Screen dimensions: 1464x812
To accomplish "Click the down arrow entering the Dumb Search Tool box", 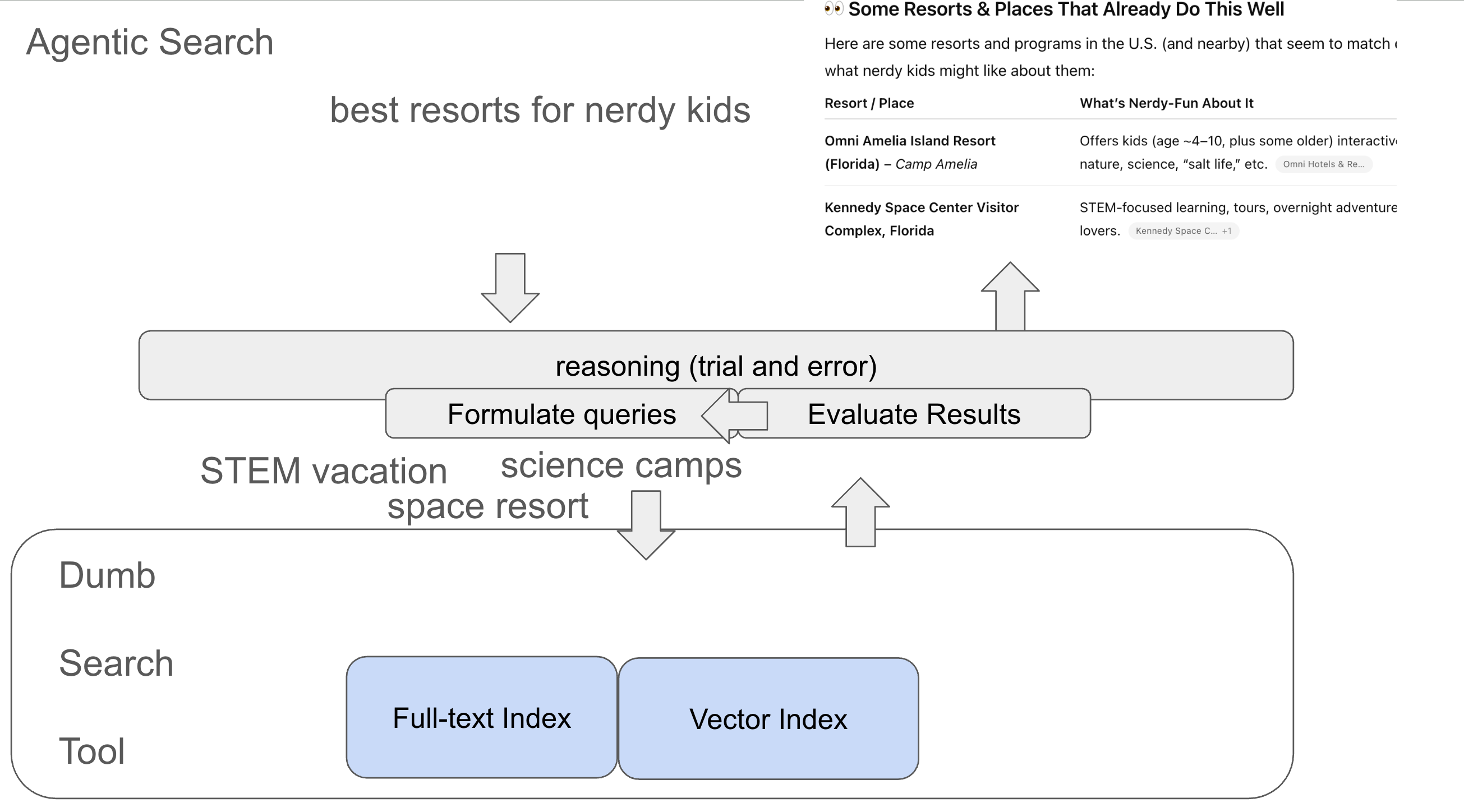I will [x=646, y=524].
